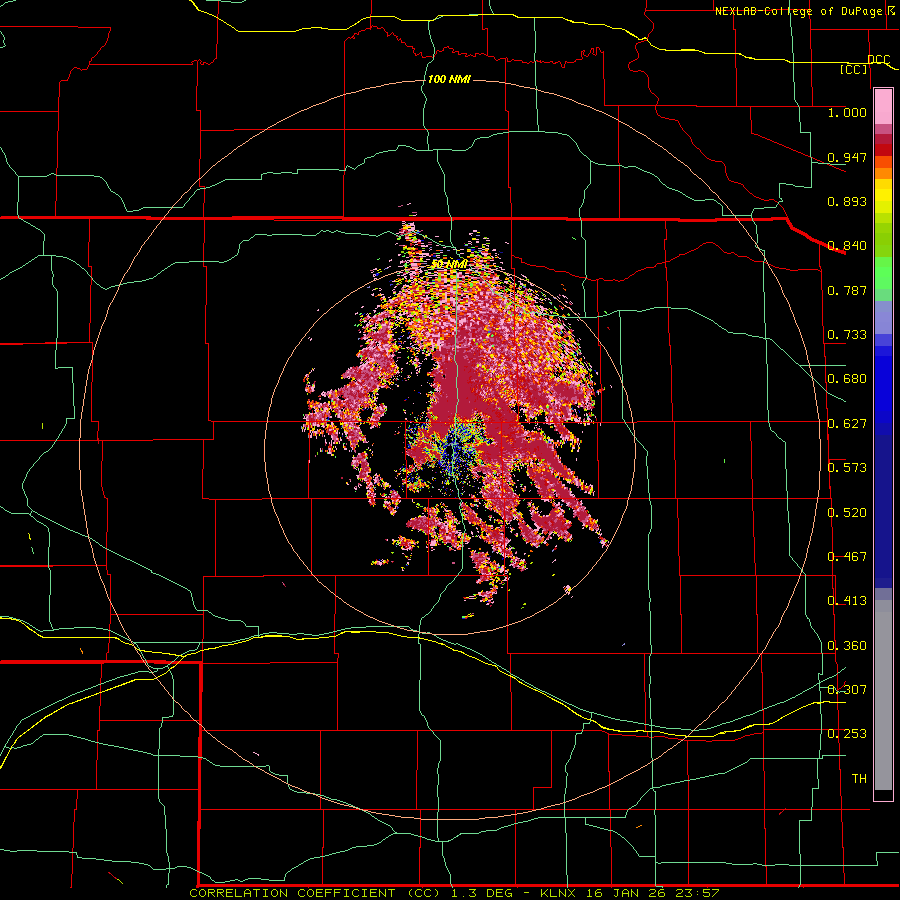Click the 23:57 timestamp in the caption

pos(697,893)
